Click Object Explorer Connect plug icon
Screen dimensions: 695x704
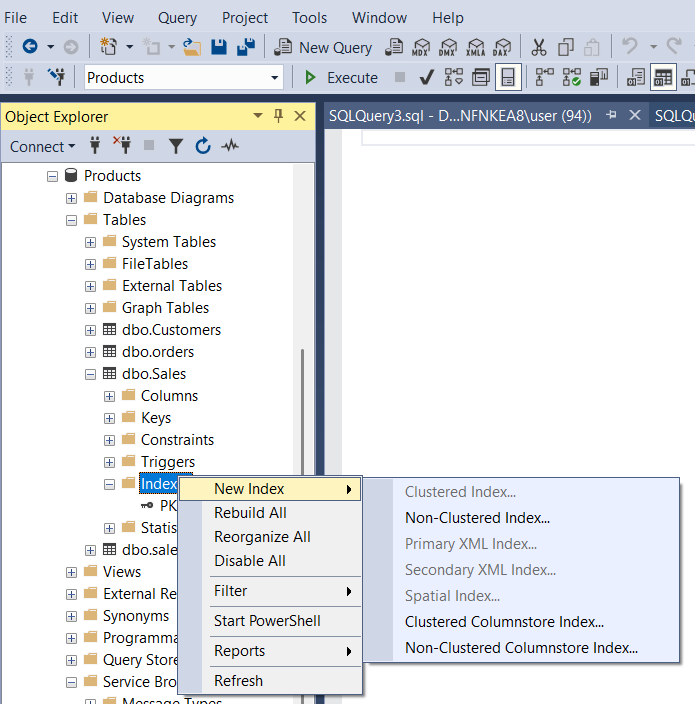pos(95,145)
